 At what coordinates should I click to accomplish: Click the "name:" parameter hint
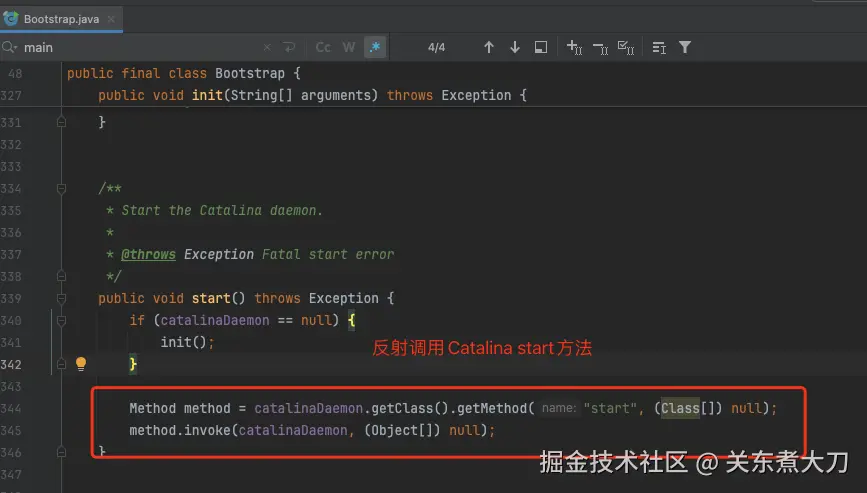(x=559, y=408)
